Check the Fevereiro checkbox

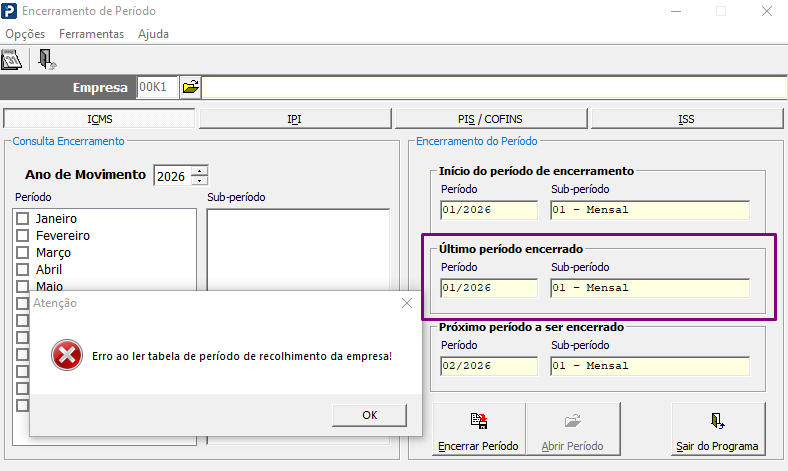tap(23, 235)
